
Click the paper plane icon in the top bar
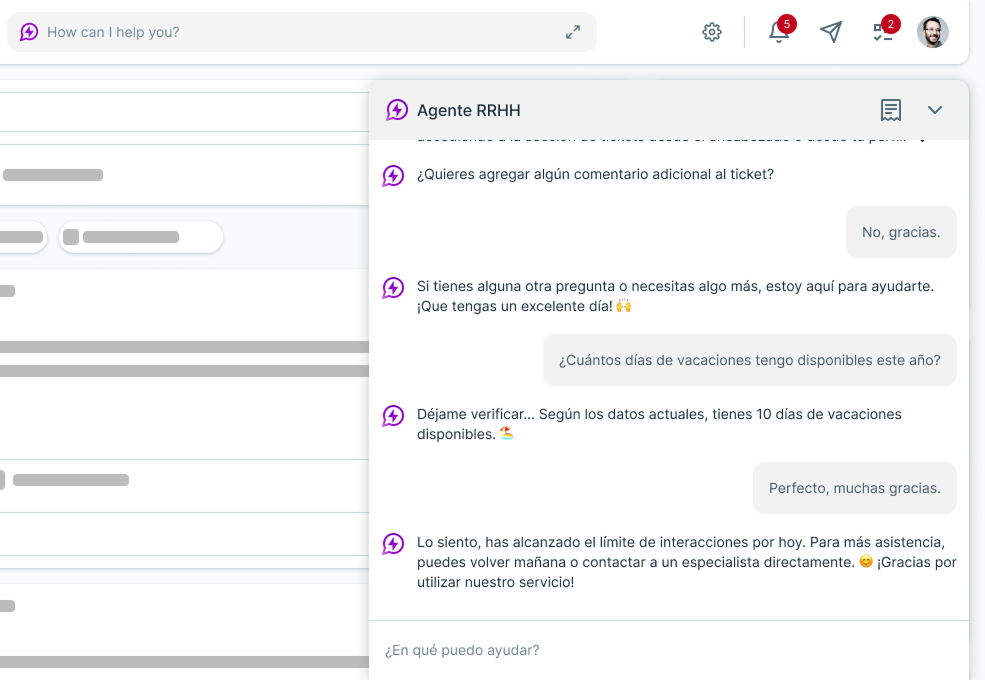831,32
